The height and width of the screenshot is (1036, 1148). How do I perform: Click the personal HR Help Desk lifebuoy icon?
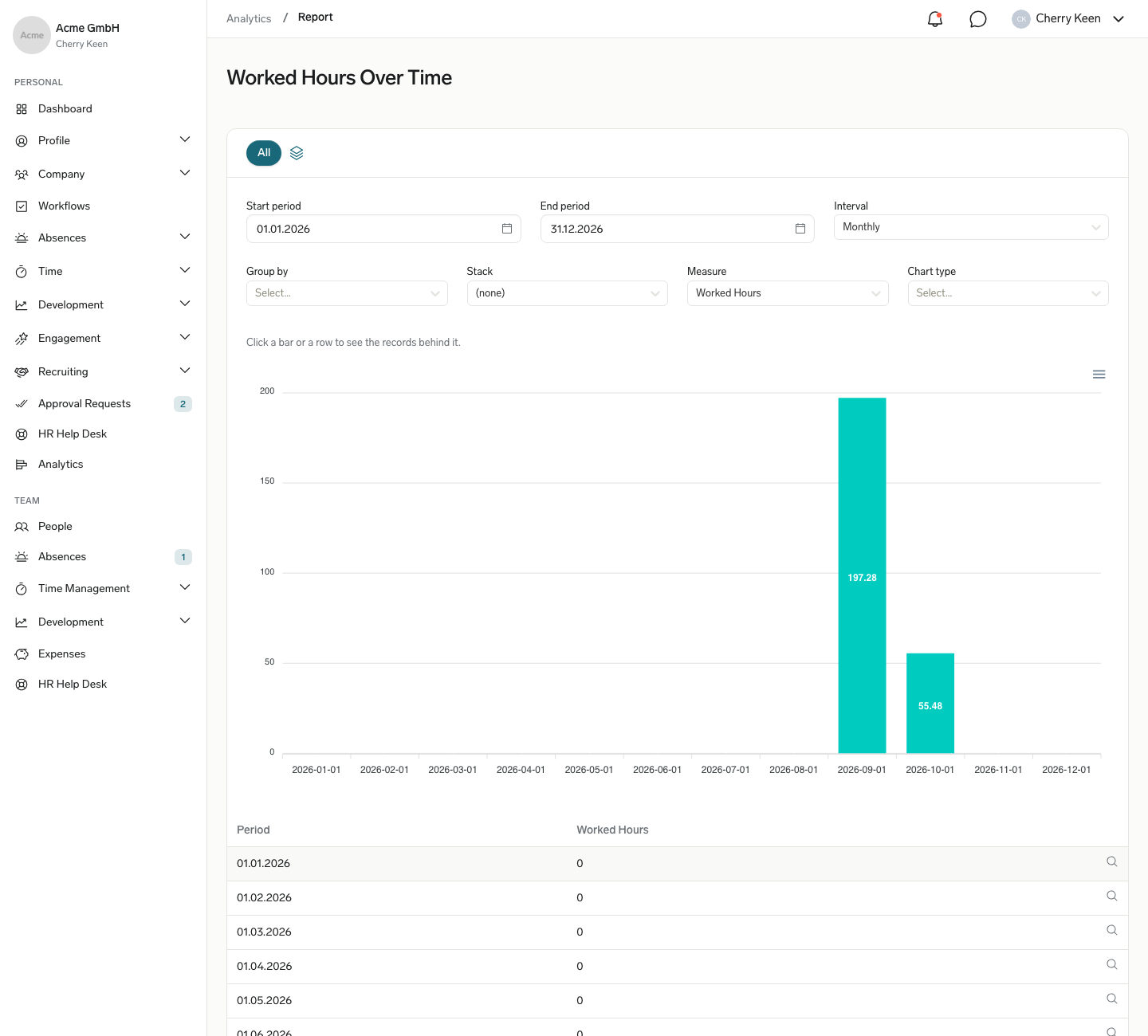[x=22, y=434]
